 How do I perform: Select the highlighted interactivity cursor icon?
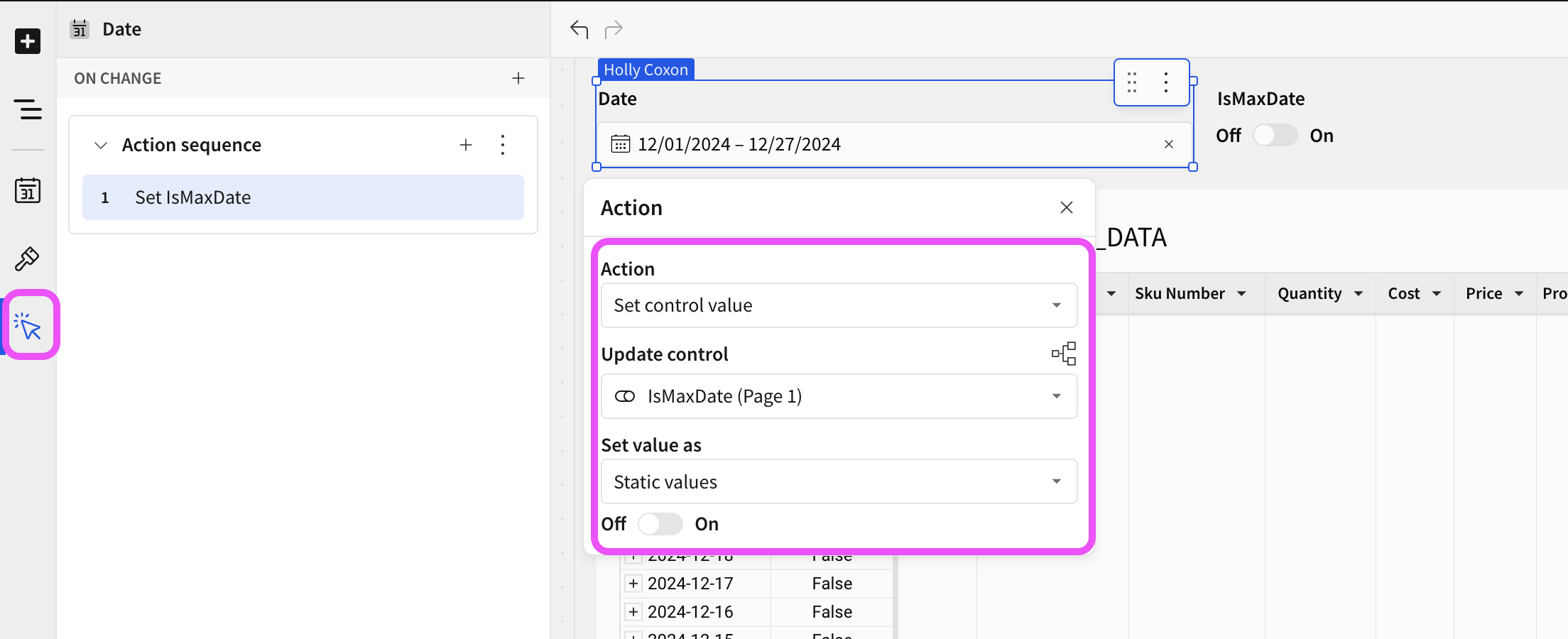[x=30, y=327]
